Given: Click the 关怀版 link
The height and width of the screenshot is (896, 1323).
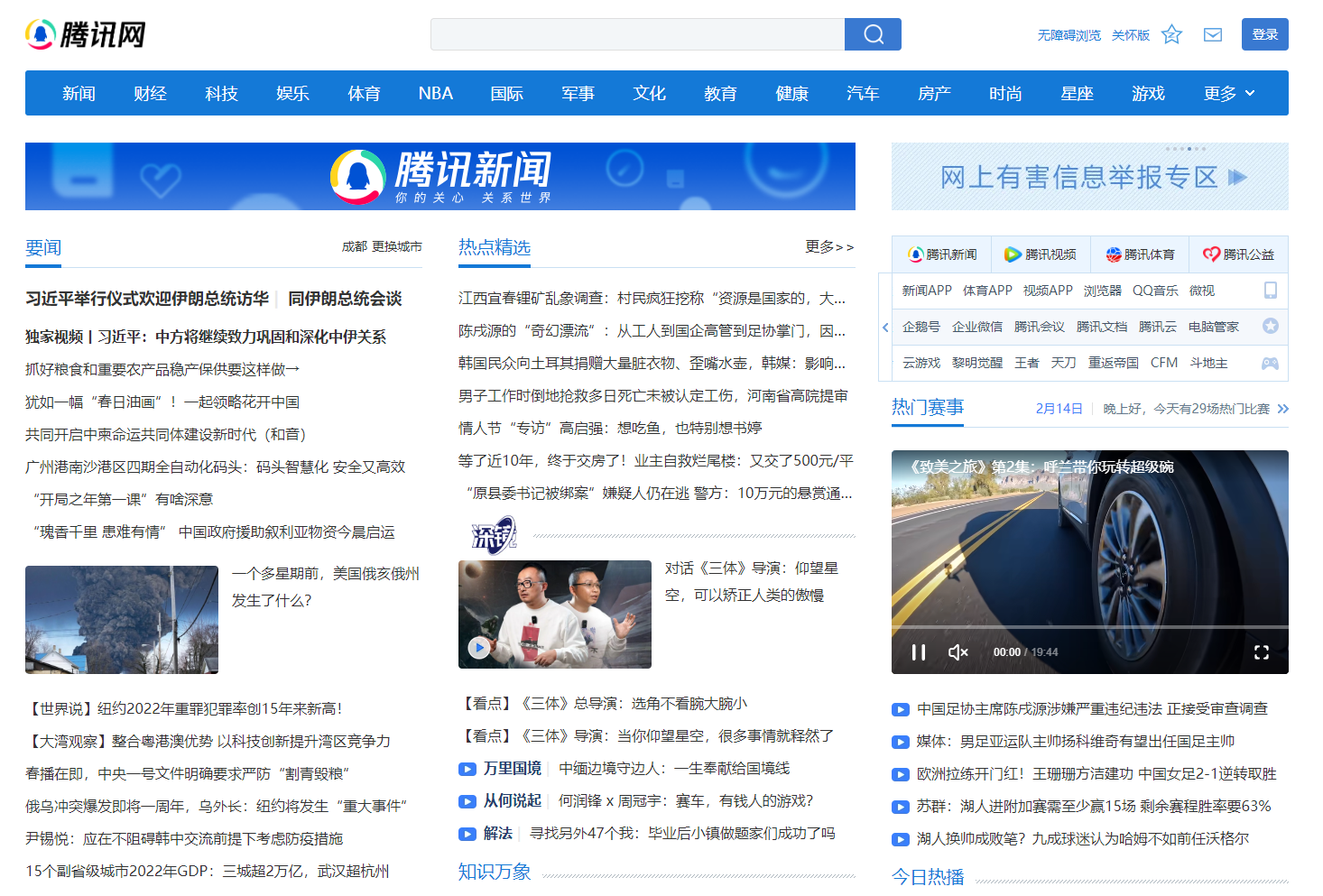Looking at the screenshot, I should [1131, 35].
